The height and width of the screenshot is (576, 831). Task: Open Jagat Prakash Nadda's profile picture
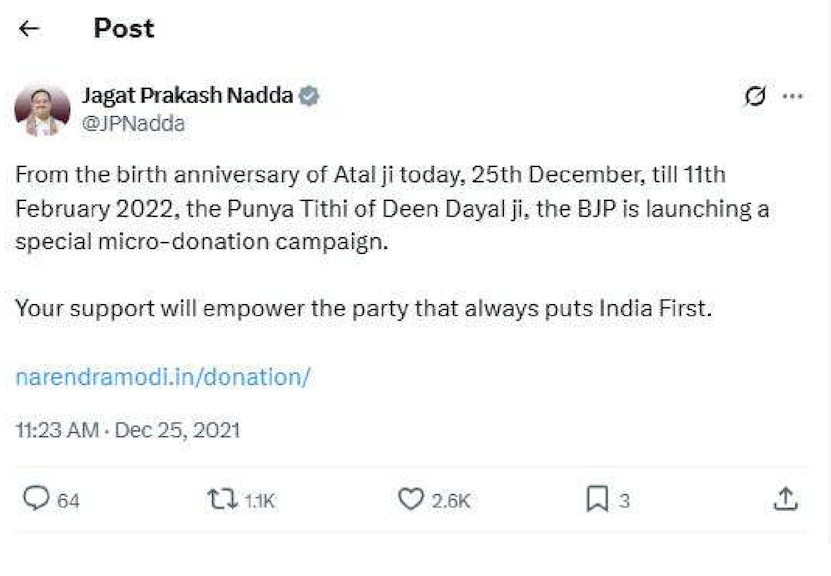(x=42, y=110)
